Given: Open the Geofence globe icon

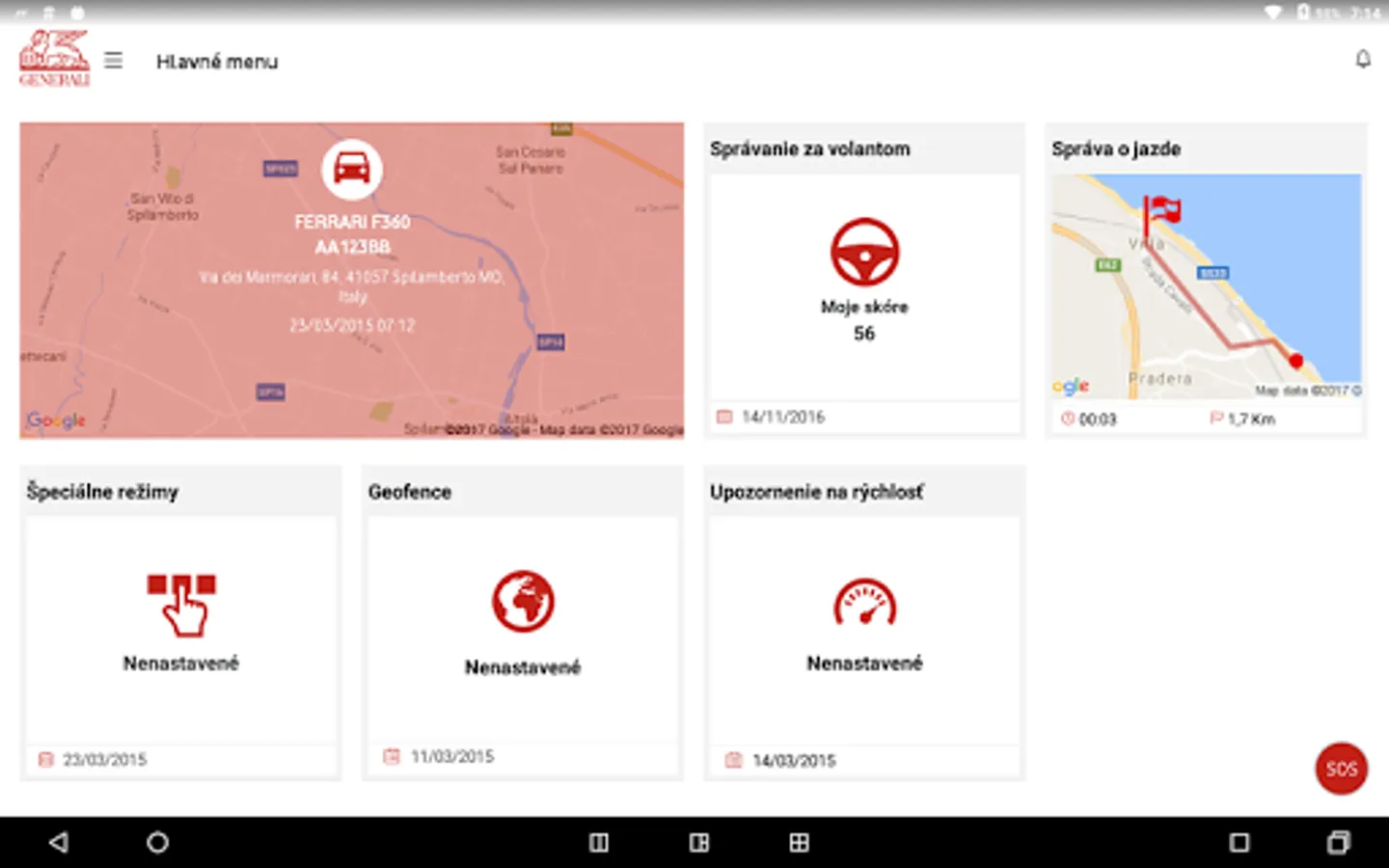Looking at the screenshot, I should (523, 601).
